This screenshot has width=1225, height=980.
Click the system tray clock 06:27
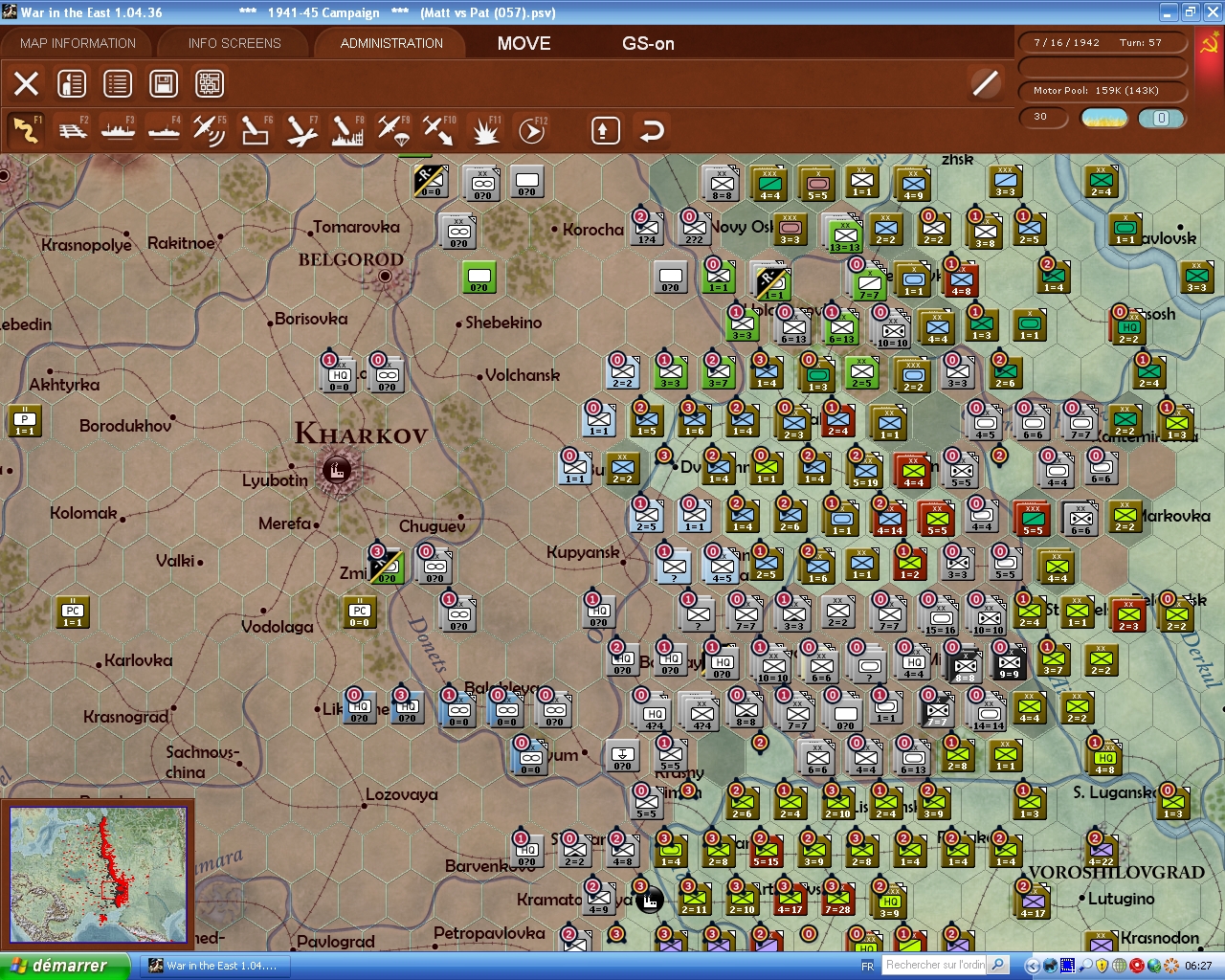(x=1198, y=967)
